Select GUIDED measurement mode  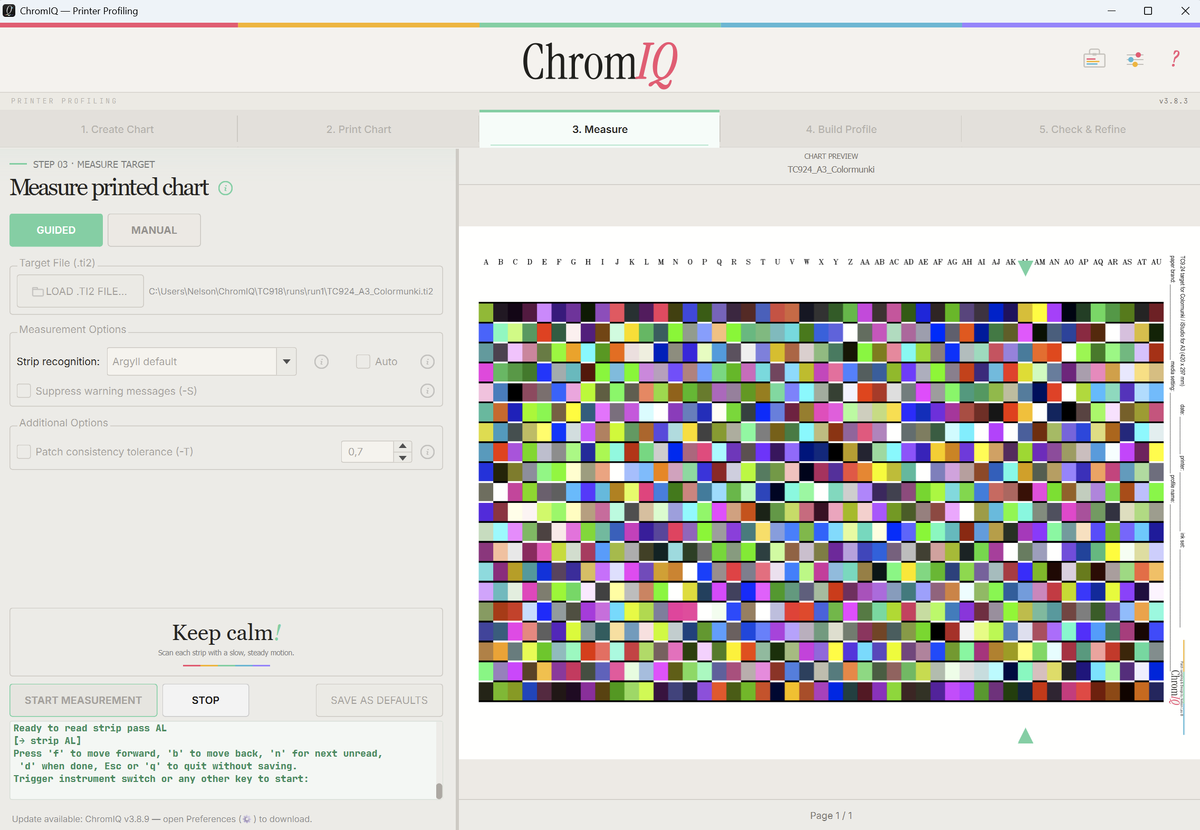pos(56,230)
